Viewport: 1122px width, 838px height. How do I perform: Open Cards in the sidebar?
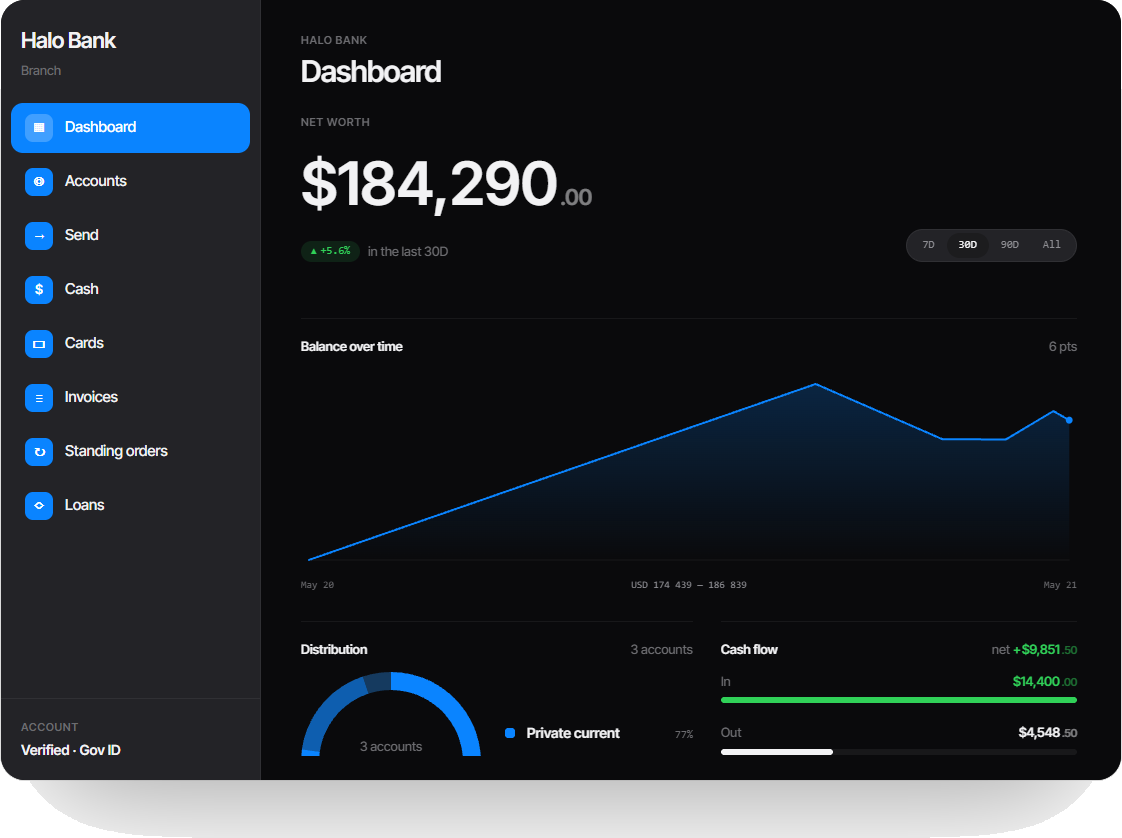(130, 344)
